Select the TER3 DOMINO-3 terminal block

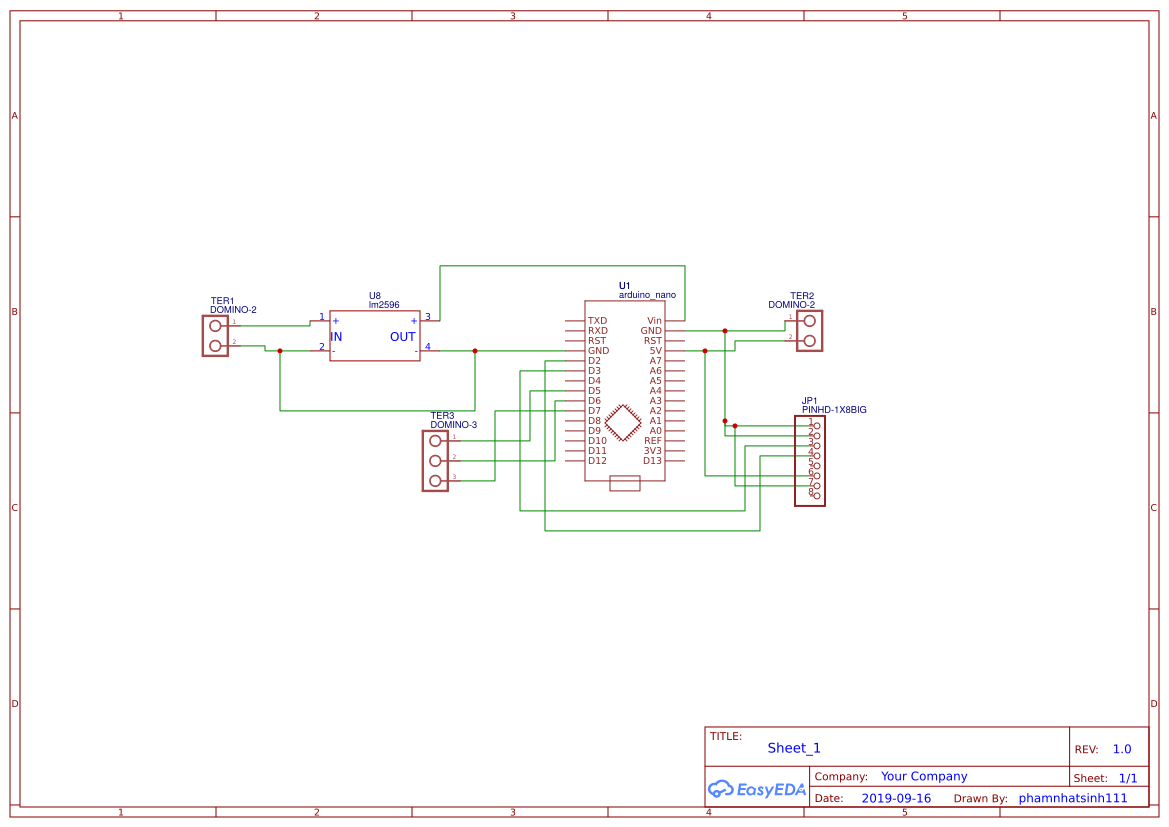(x=436, y=461)
